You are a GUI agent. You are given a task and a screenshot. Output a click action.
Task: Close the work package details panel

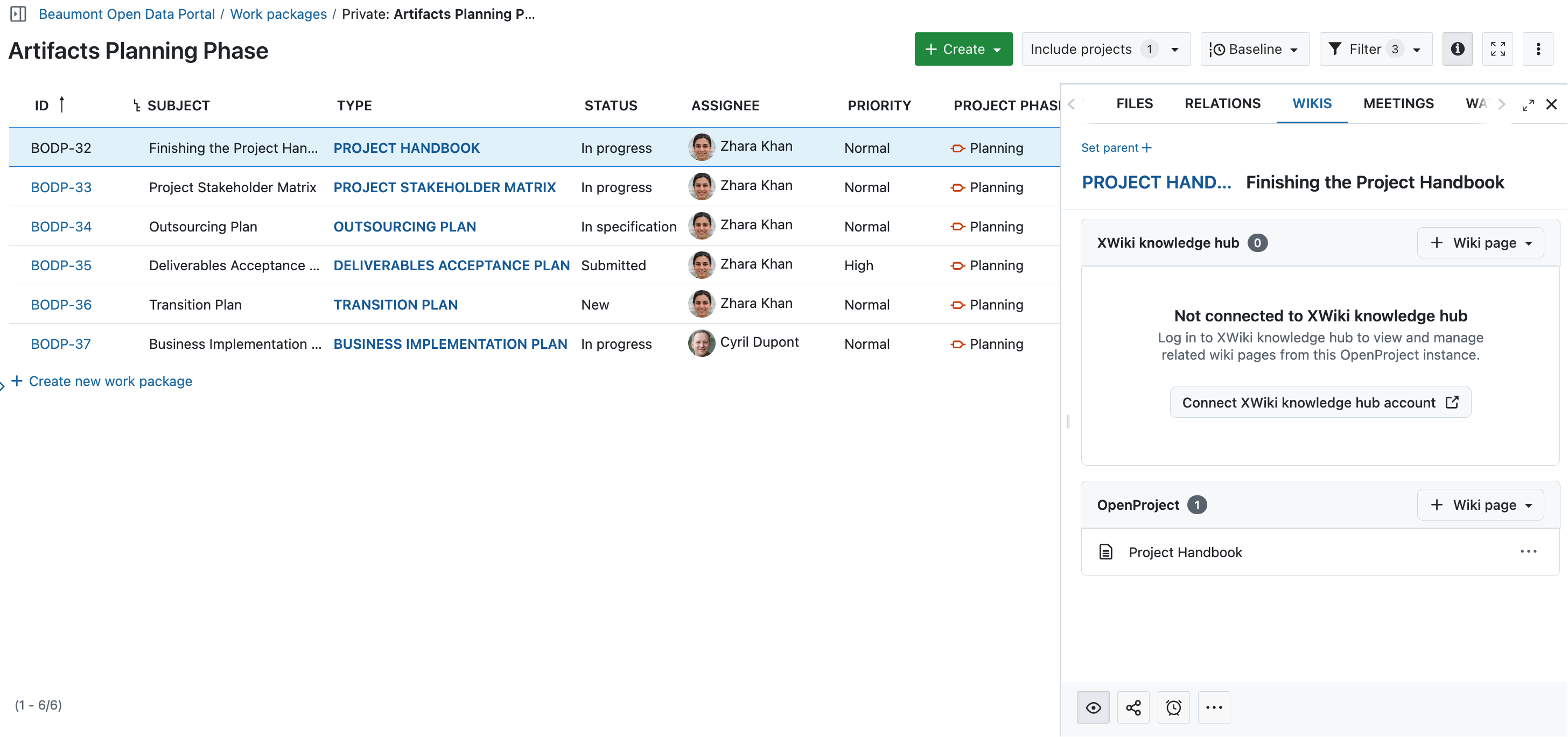click(1551, 104)
